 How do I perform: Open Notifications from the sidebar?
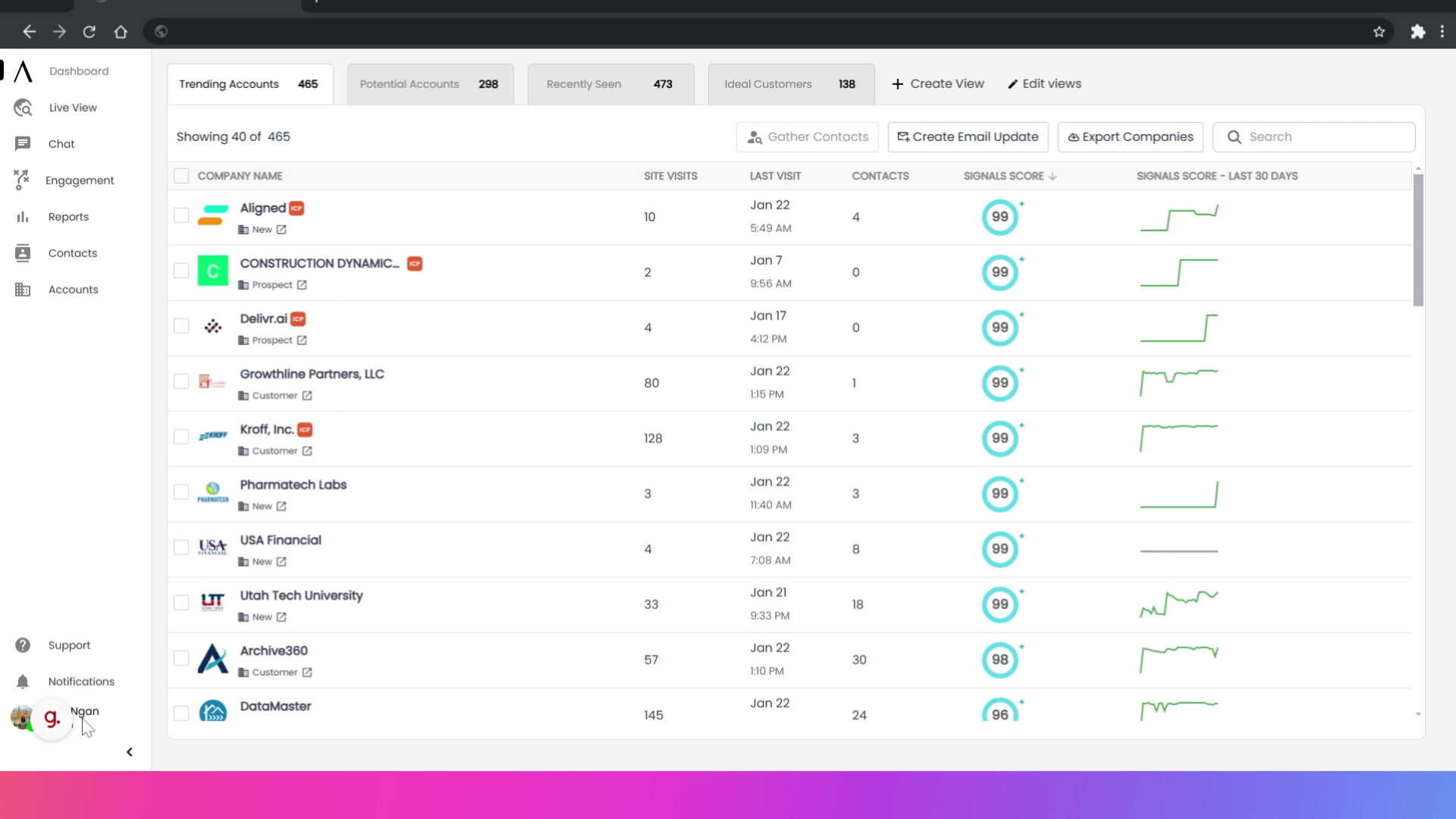[23, 681]
